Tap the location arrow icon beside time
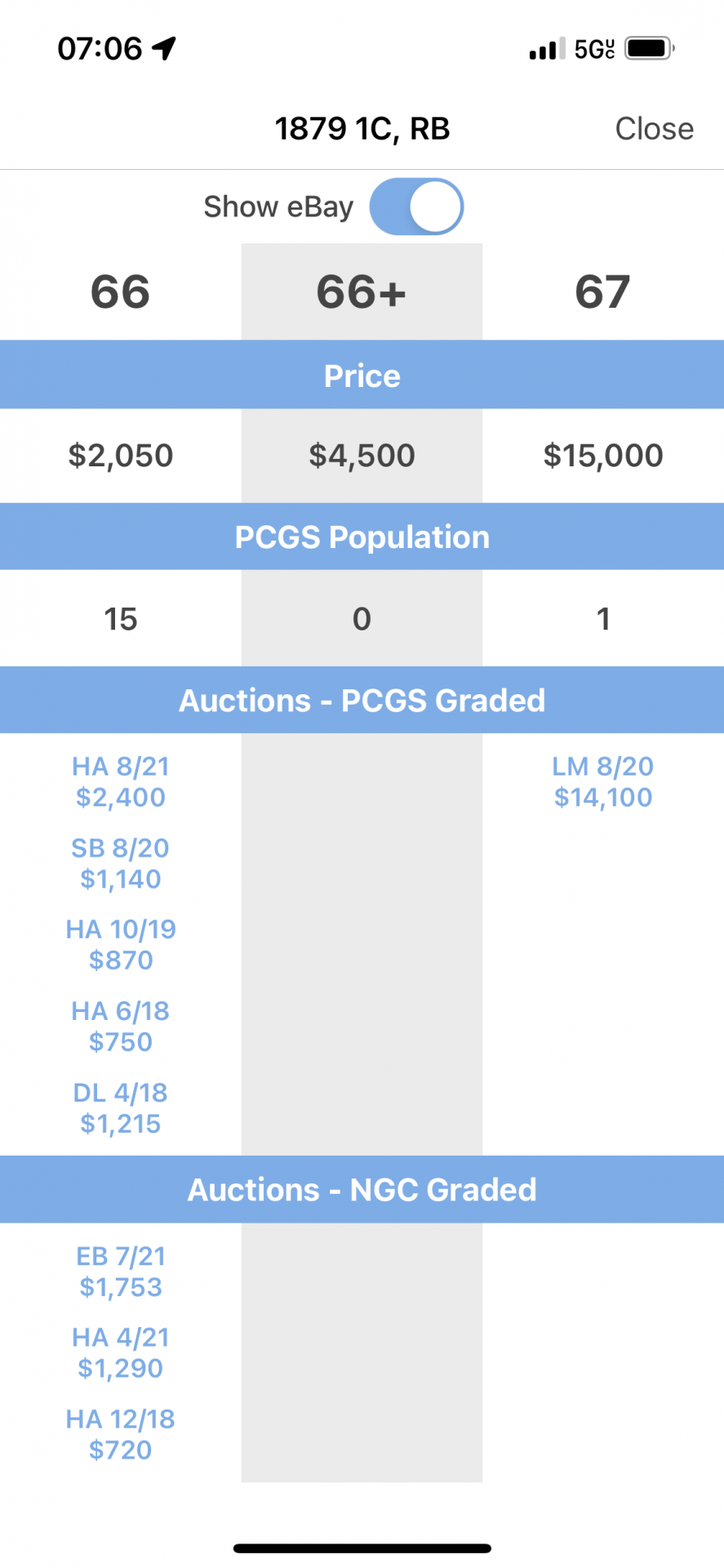 [164, 48]
